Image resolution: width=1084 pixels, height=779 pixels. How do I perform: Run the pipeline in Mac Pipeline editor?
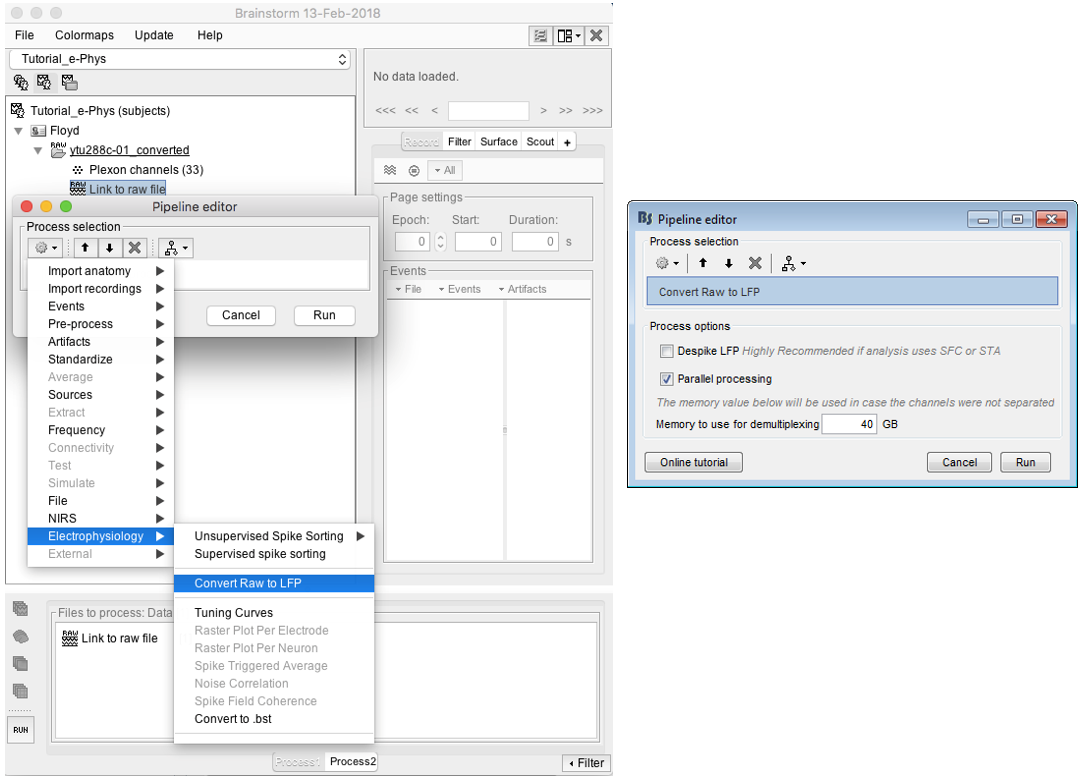pyautogui.click(x=324, y=315)
